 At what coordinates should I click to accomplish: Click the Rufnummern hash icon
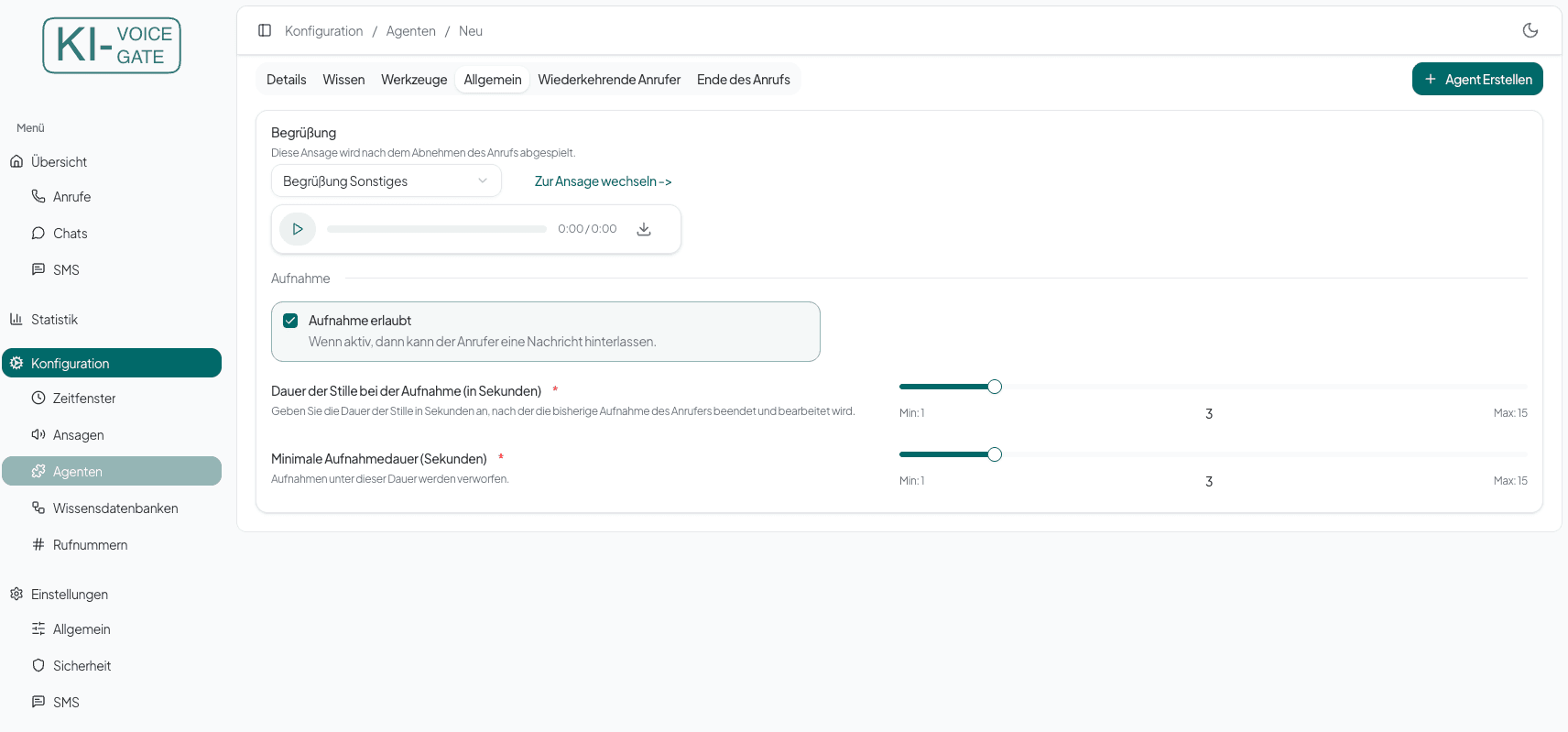pos(38,544)
